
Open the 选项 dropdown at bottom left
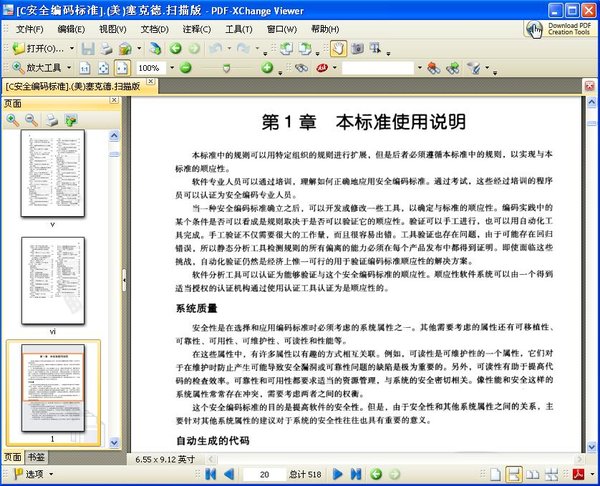pos(50,474)
